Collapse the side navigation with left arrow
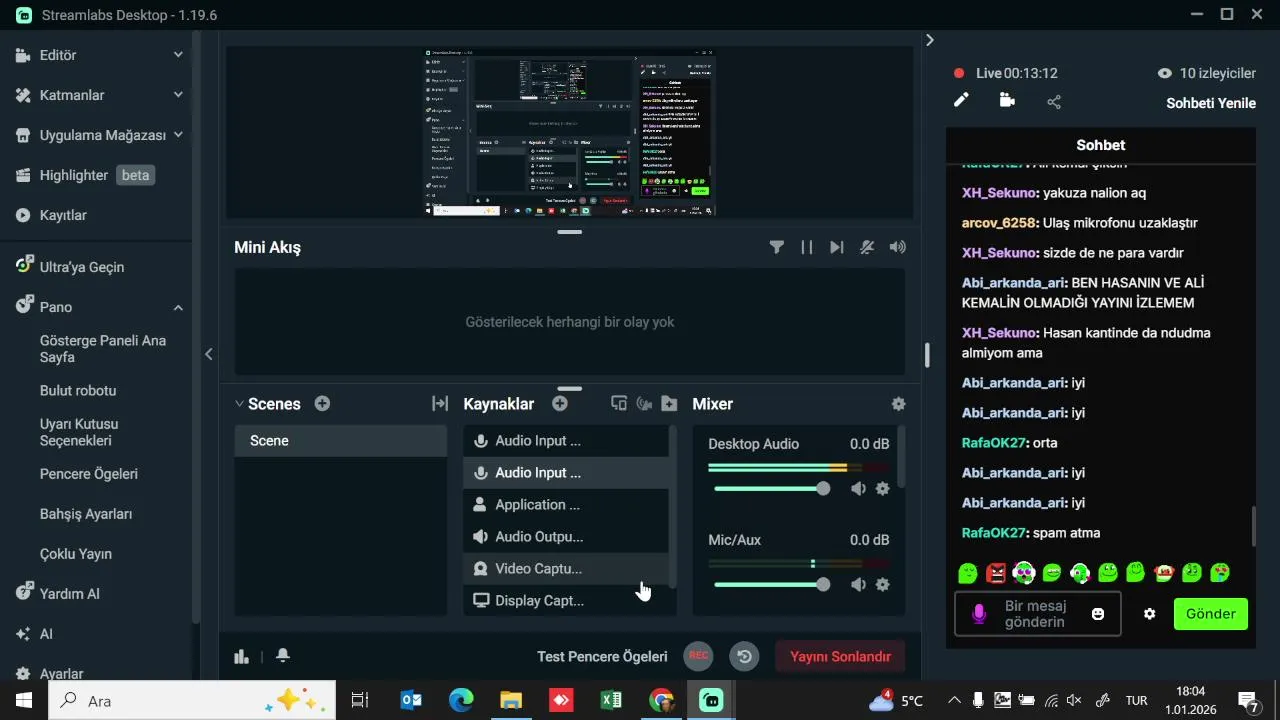Screen dimensions: 1280x720 (208, 354)
